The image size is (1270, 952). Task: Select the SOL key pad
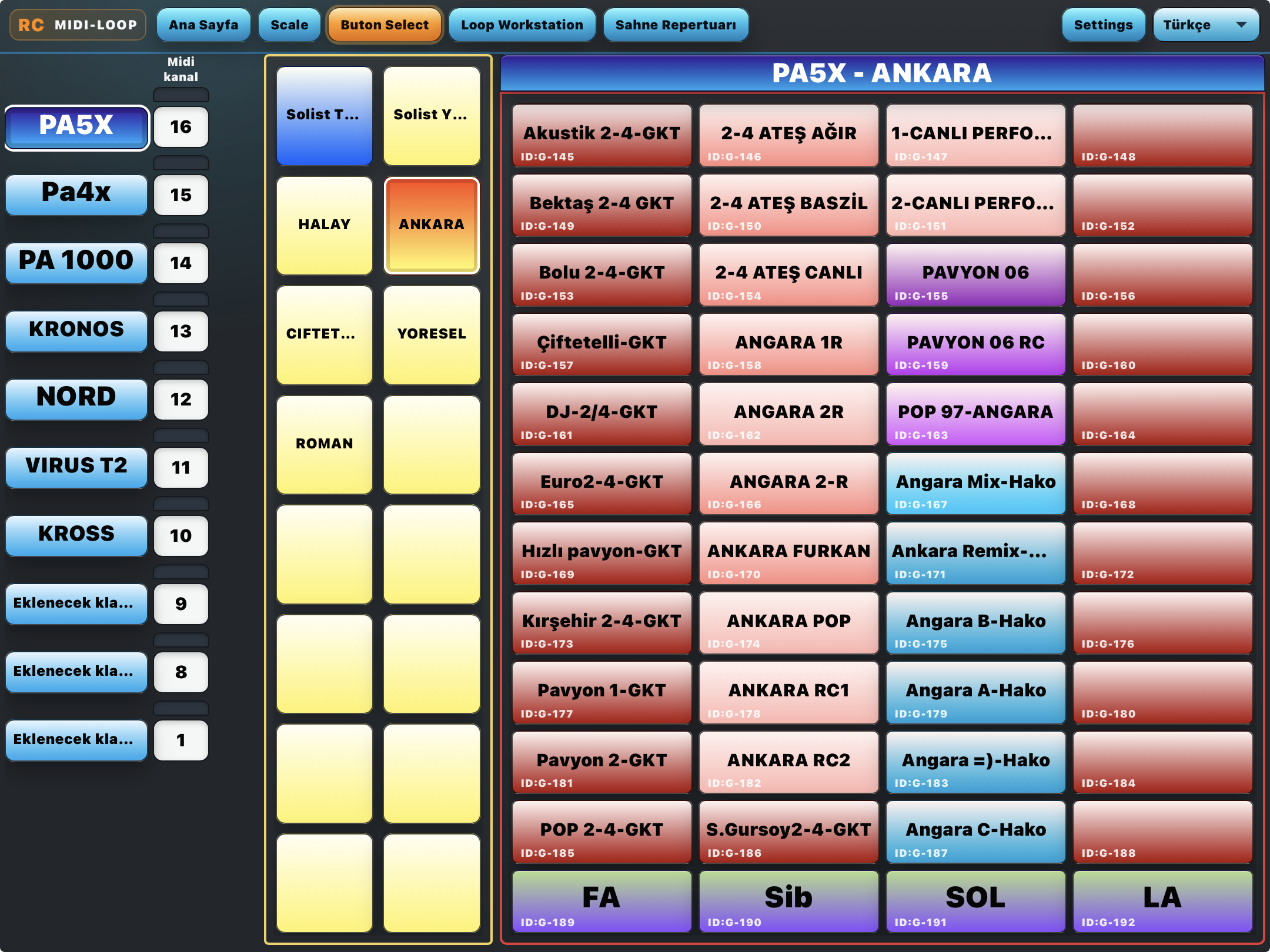pos(975,902)
